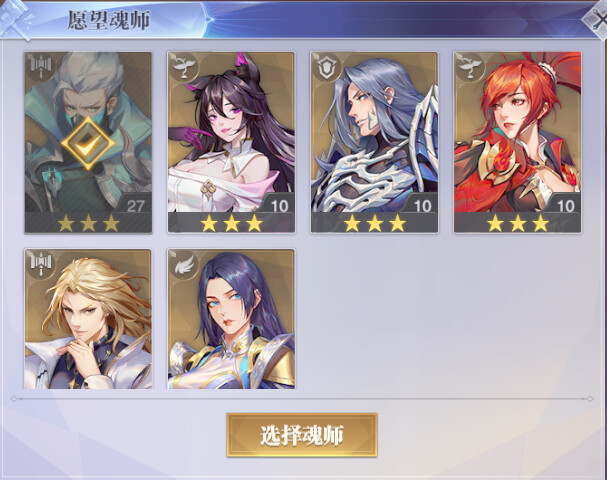Viewport: 607px width, 480px height.
Task: Click the level 10 badge on silver-haired warrior
Action: pyautogui.click(x=422, y=205)
